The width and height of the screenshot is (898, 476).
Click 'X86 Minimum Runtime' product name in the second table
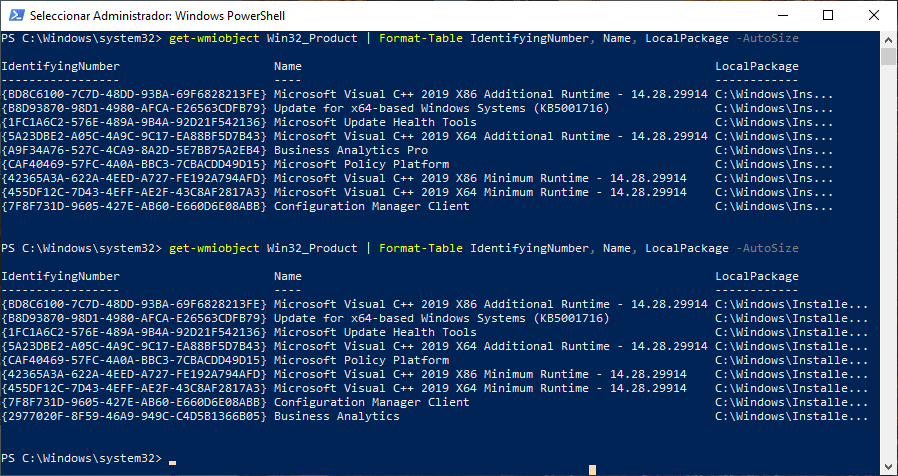click(x=480, y=375)
